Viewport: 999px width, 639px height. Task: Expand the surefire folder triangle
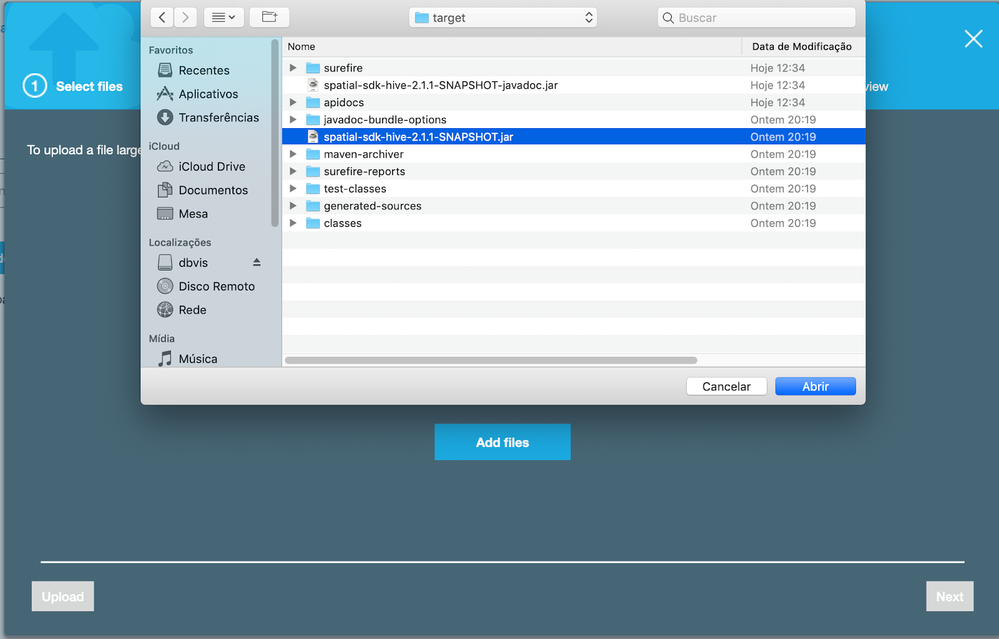point(293,68)
